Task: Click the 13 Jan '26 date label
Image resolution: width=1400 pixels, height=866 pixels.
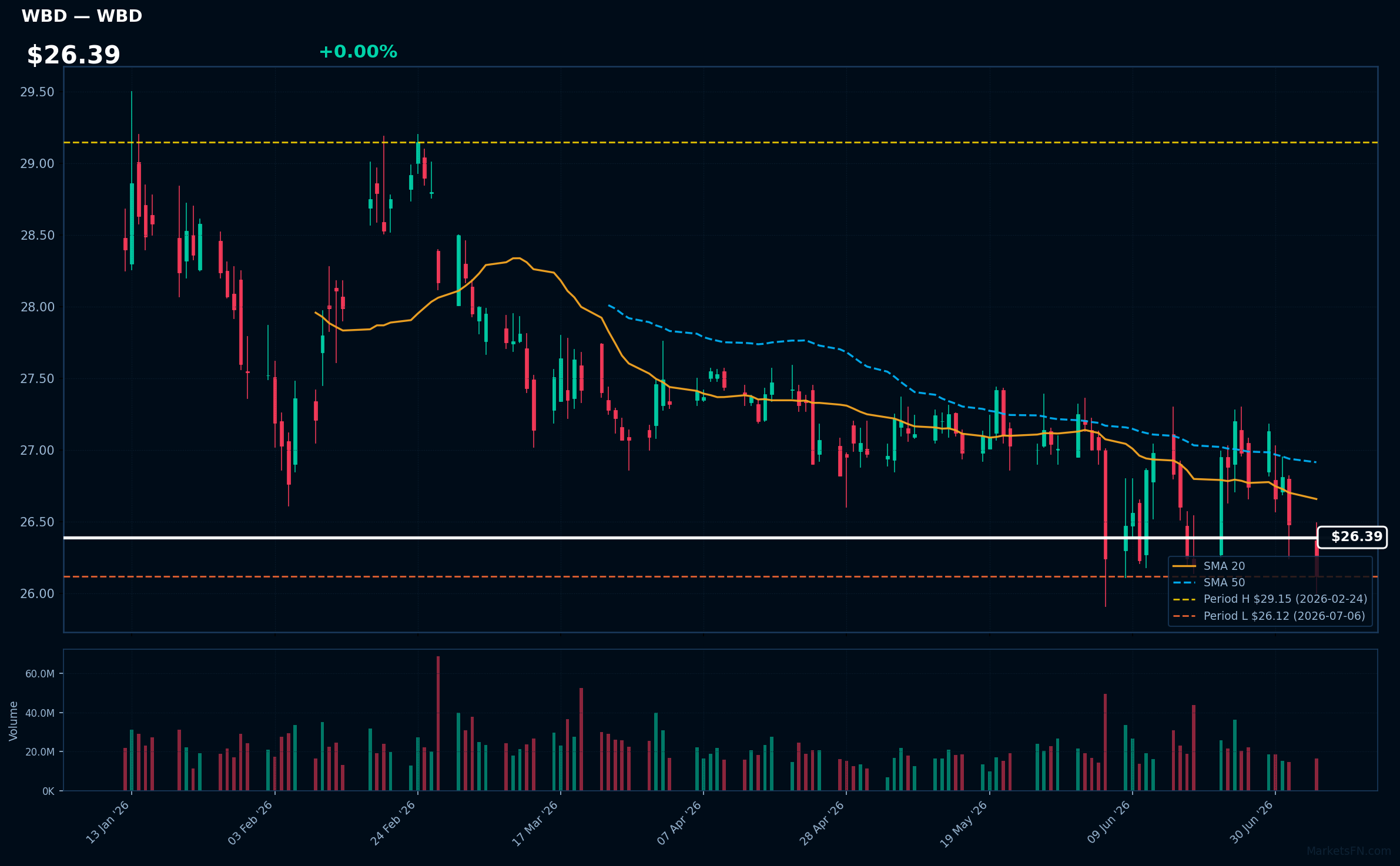Action: (x=108, y=823)
